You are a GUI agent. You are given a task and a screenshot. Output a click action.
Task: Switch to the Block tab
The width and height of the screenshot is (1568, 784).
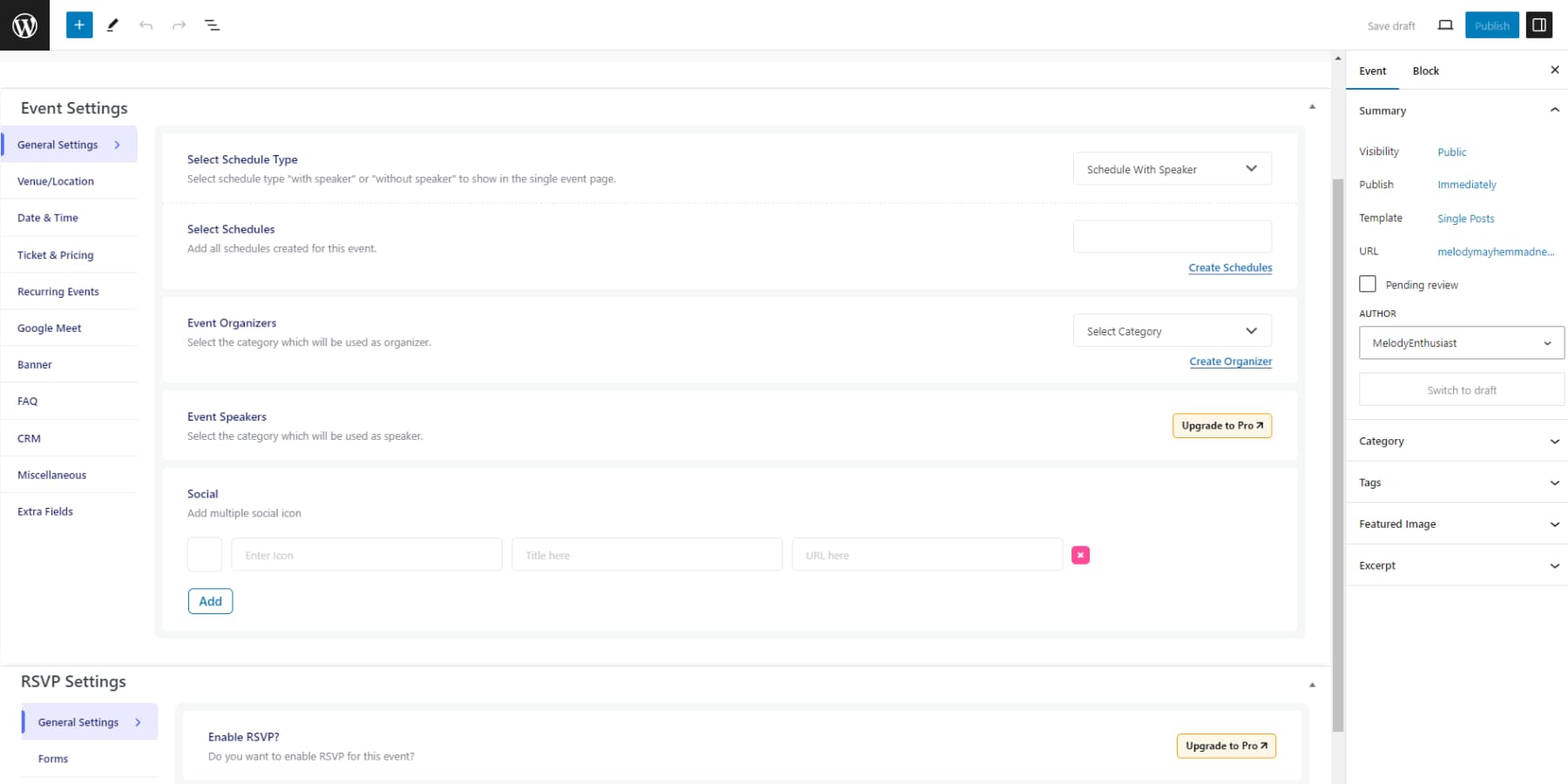click(x=1425, y=71)
